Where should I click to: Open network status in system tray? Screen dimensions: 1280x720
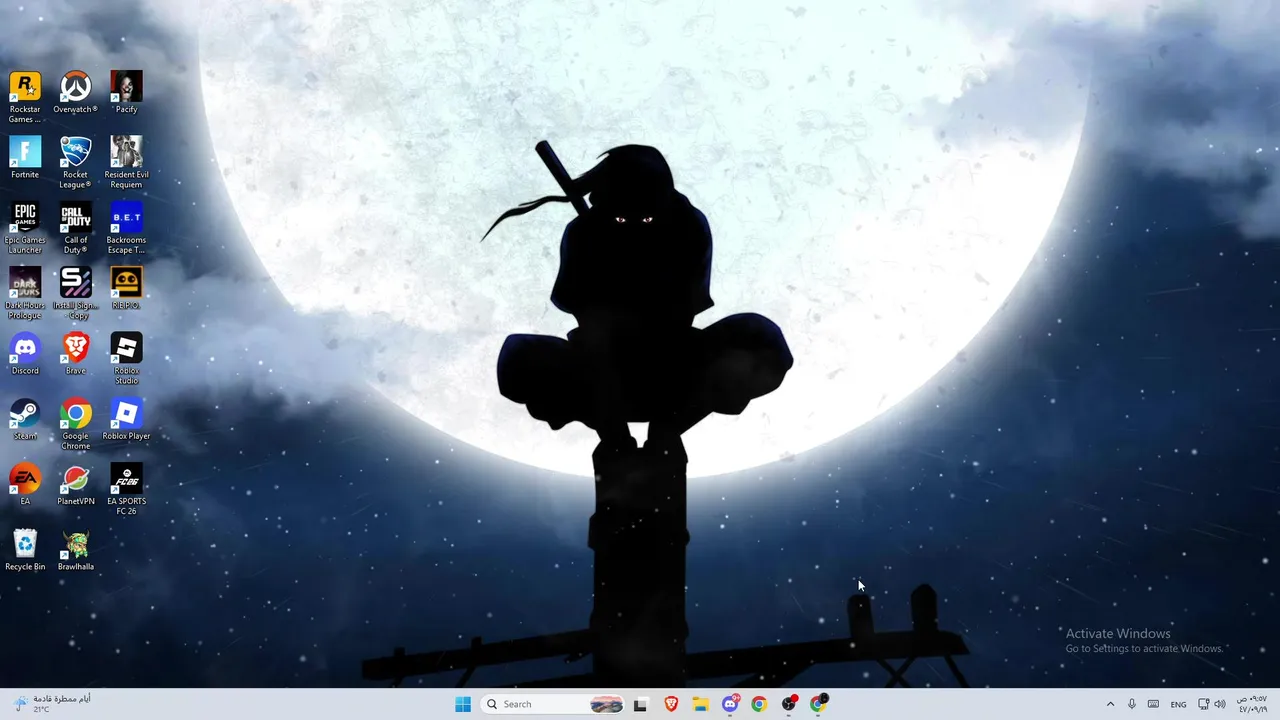[x=1204, y=704]
